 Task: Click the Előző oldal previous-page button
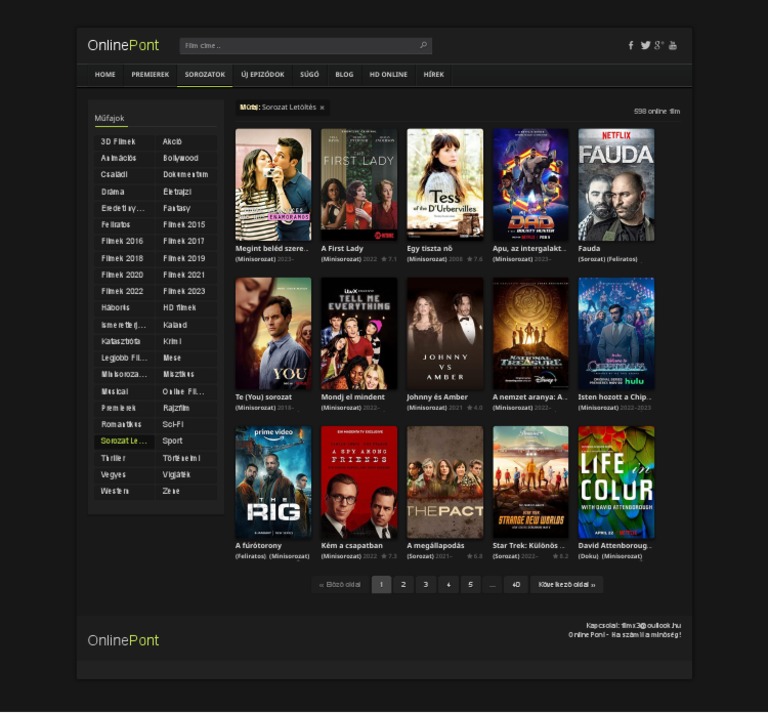[340, 585]
